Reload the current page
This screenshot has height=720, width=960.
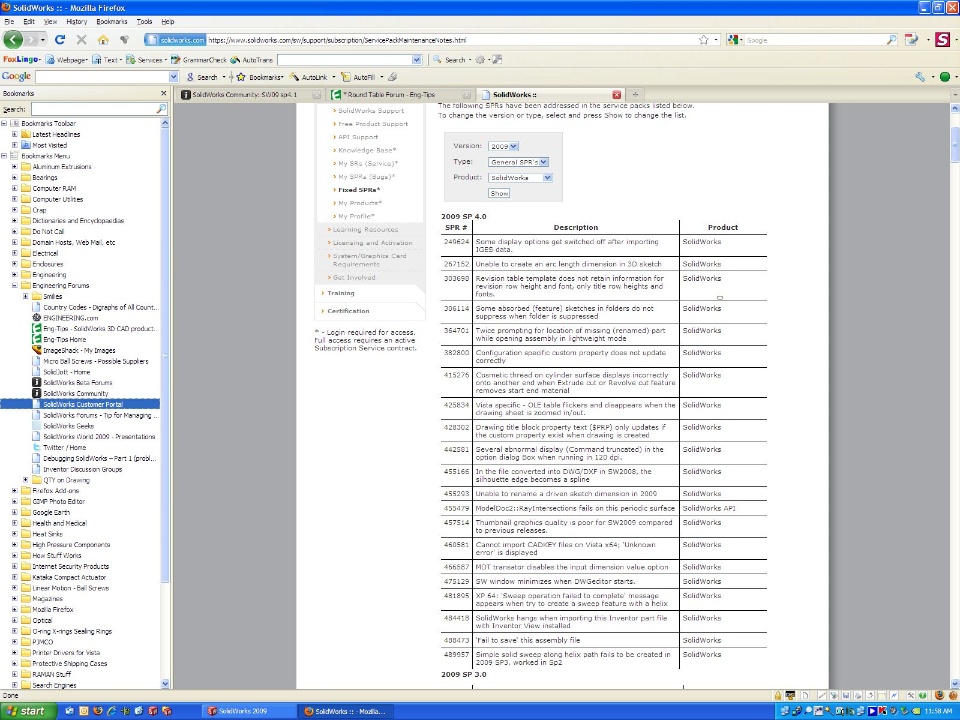(x=60, y=40)
